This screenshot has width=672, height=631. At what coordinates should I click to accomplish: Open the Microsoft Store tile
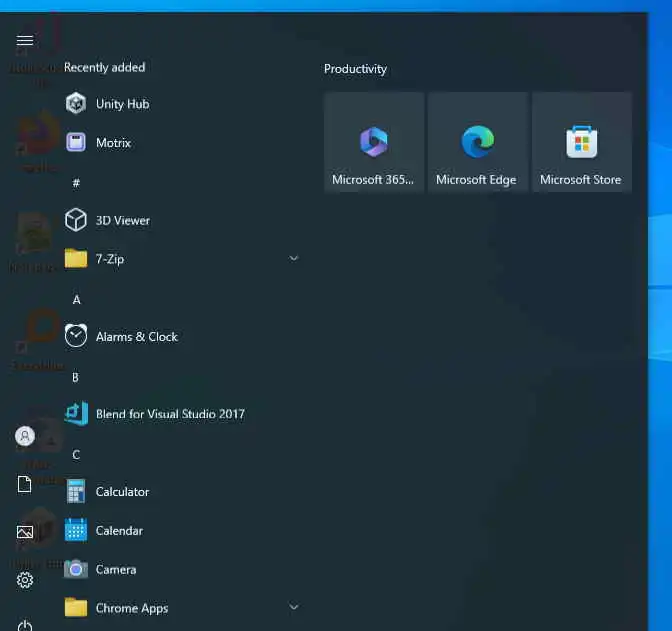(x=582, y=142)
